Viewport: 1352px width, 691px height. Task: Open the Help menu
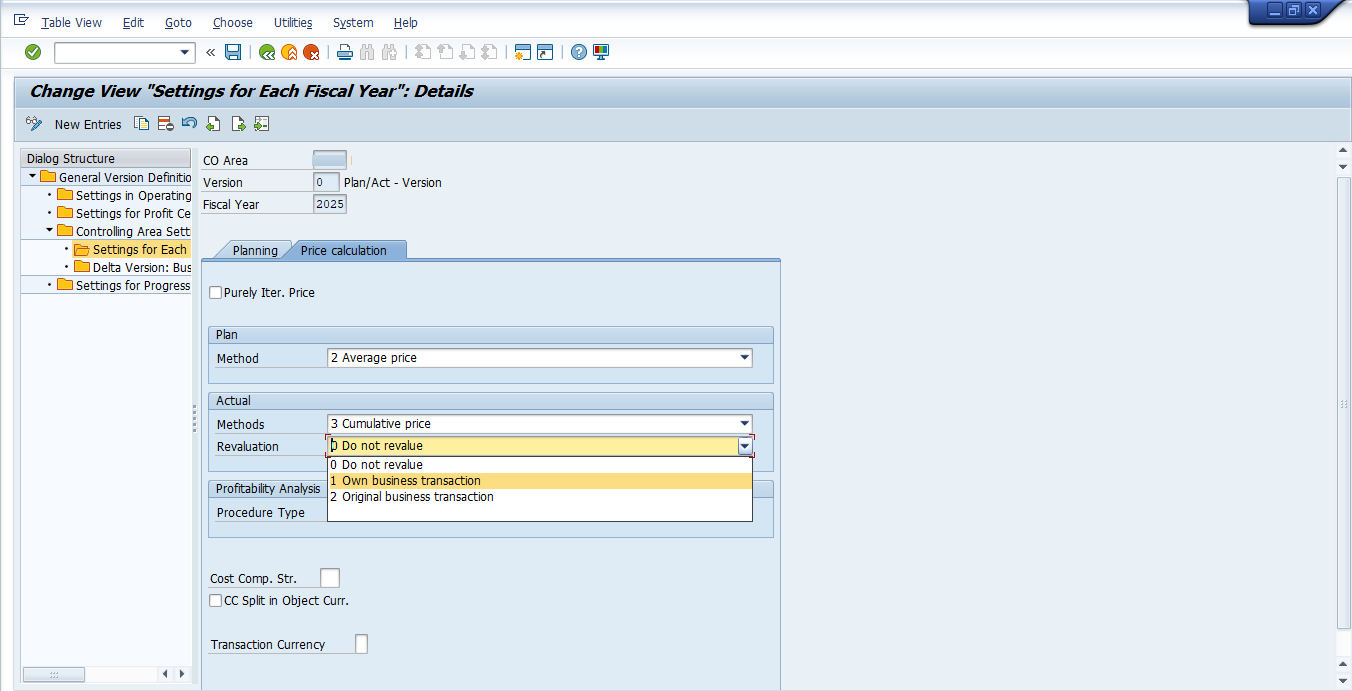[406, 22]
